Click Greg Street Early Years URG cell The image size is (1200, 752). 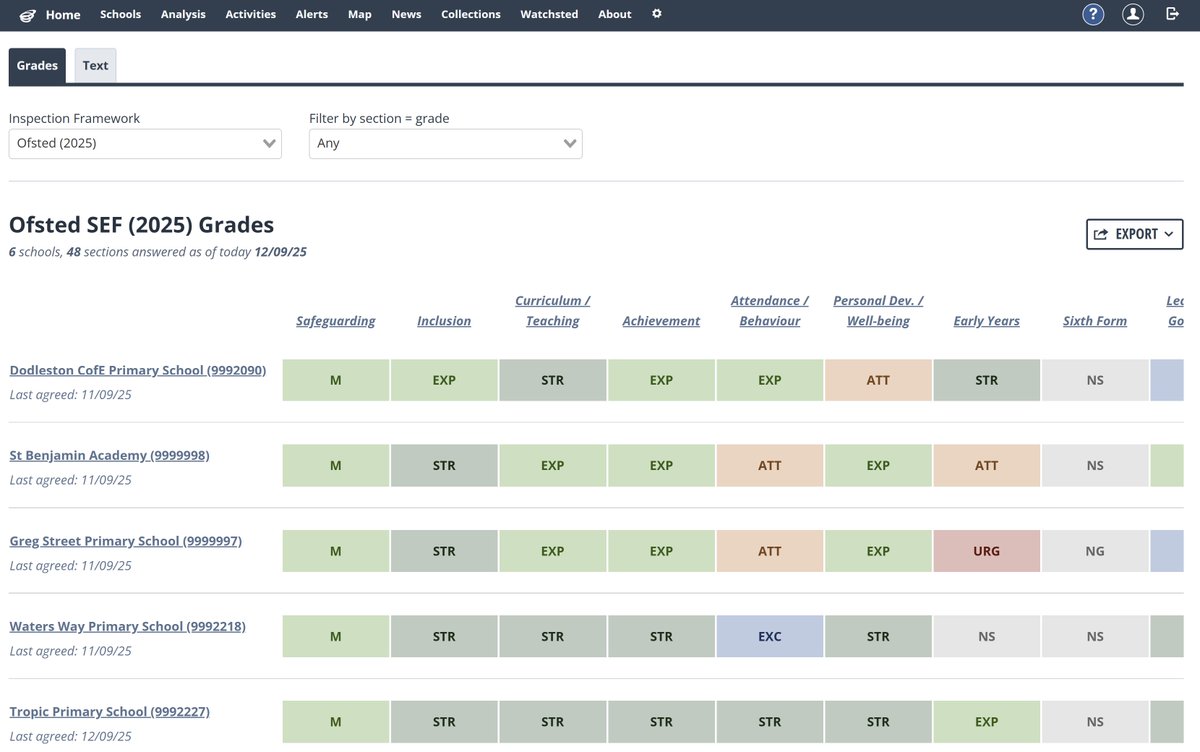(987, 551)
